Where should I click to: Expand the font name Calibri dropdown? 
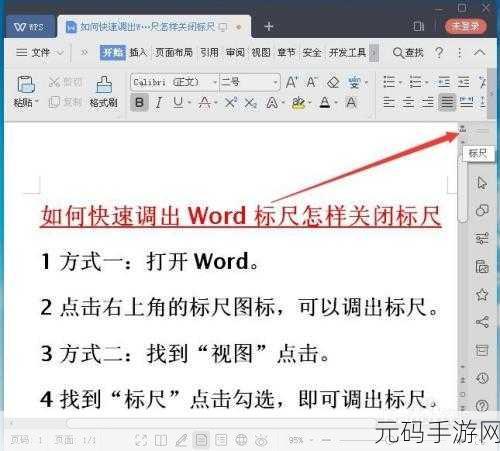point(215,82)
